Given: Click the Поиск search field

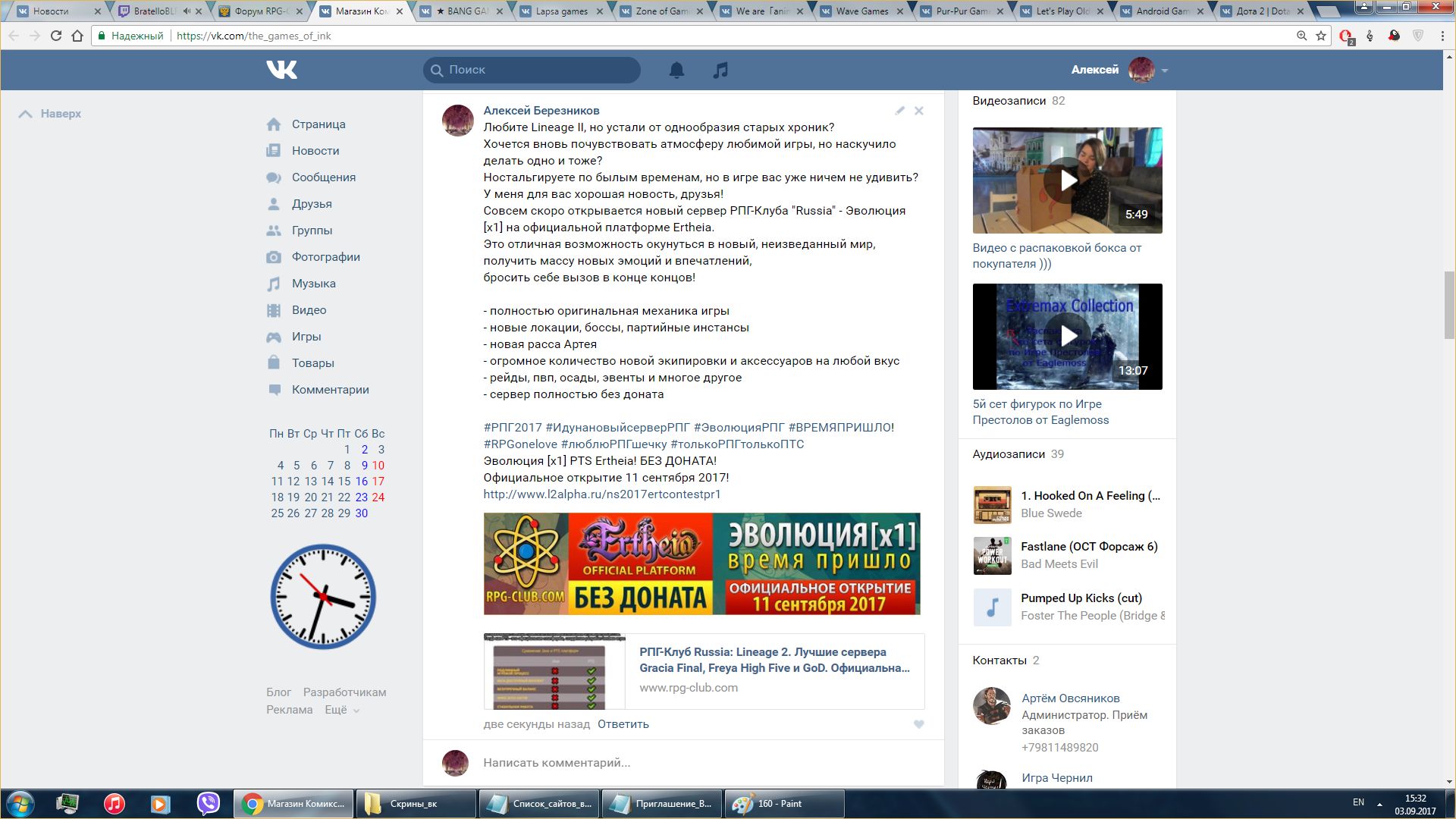Looking at the screenshot, I should point(532,70).
